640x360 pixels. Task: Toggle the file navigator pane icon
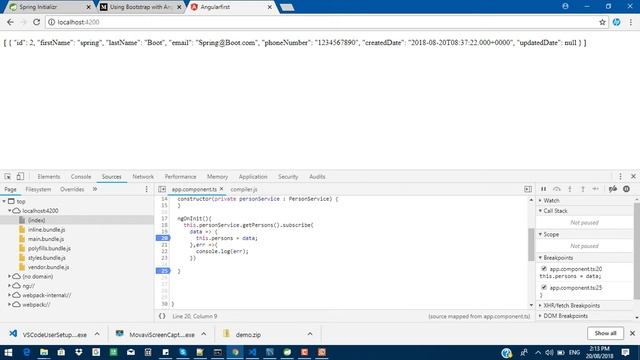click(x=162, y=189)
